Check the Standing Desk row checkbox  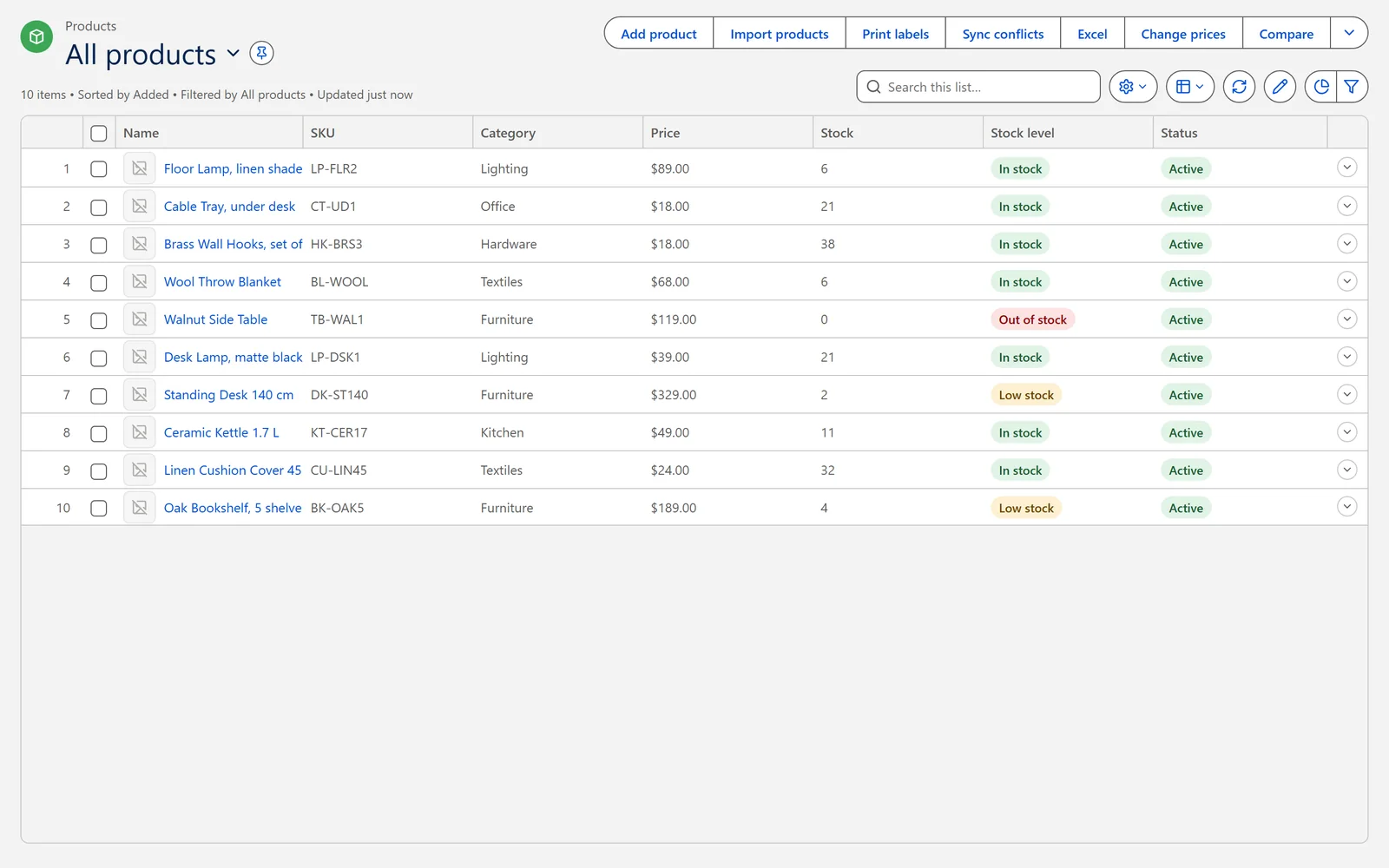pyautogui.click(x=99, y=396)
